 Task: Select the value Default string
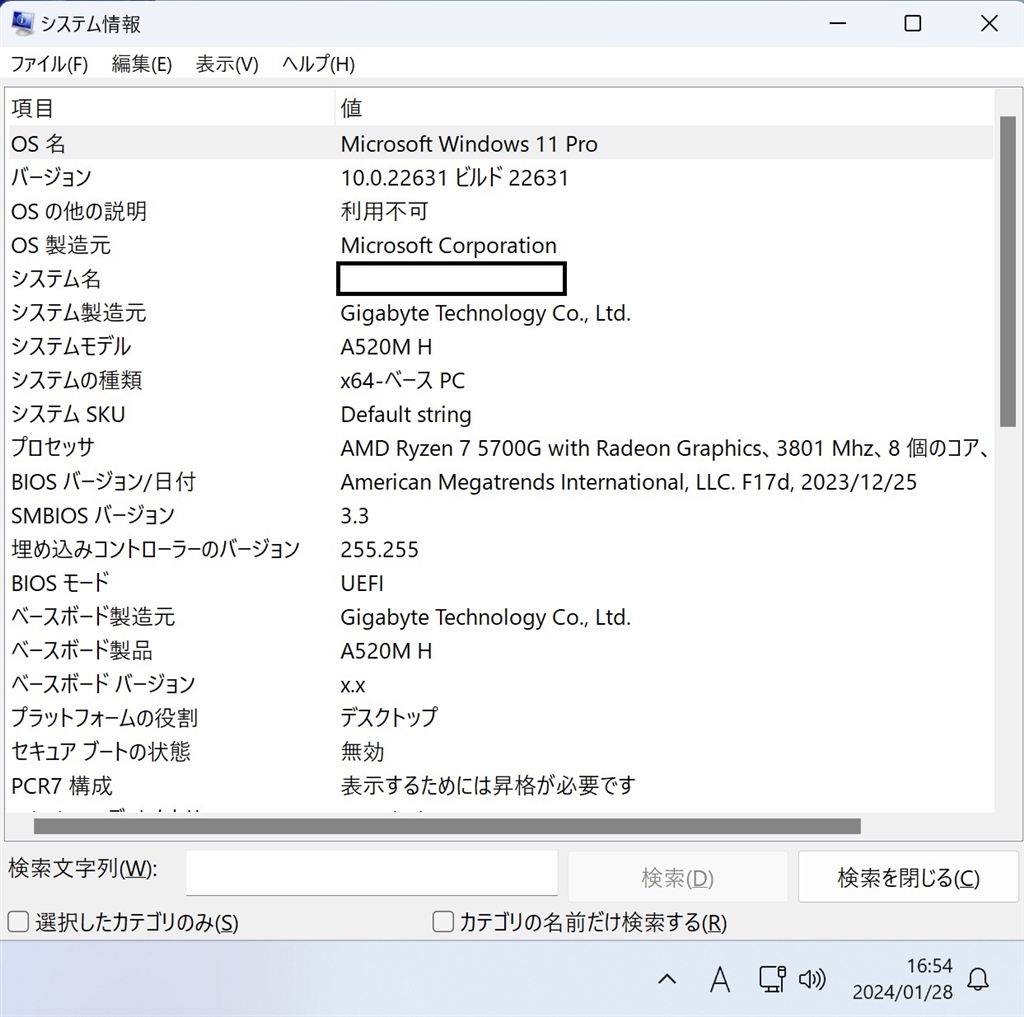click(406, 415)
